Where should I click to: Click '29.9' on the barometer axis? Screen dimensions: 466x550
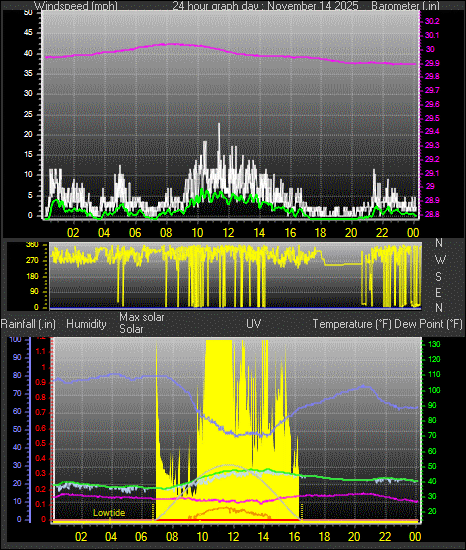pyautogui.click(x=432, y=63)
